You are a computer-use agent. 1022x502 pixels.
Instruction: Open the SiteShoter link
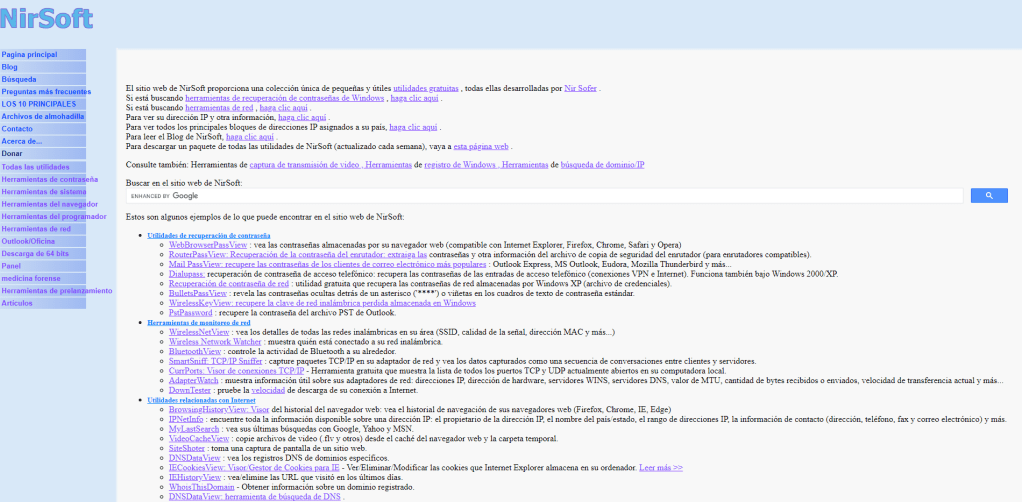tap(188, 449)
